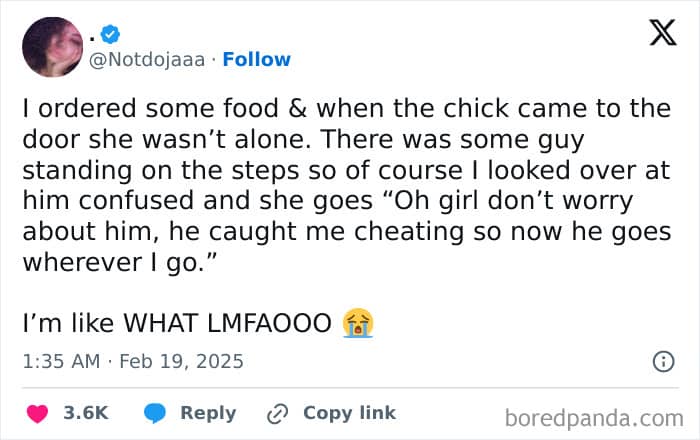Viewport: 700px width, 440px height.
Task: Open the 1:35 AM timestamp link
Action: pos(61,361)
